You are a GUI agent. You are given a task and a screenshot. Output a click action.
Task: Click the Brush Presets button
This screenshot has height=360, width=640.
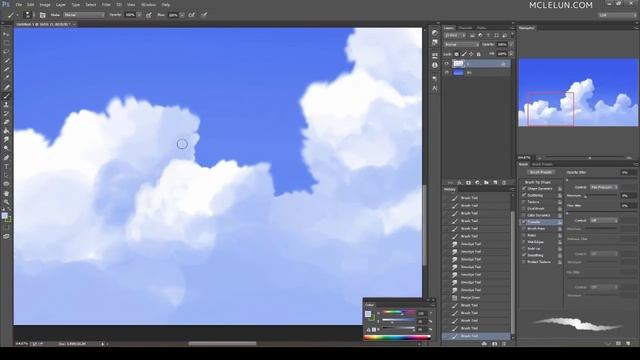(541, 172)
